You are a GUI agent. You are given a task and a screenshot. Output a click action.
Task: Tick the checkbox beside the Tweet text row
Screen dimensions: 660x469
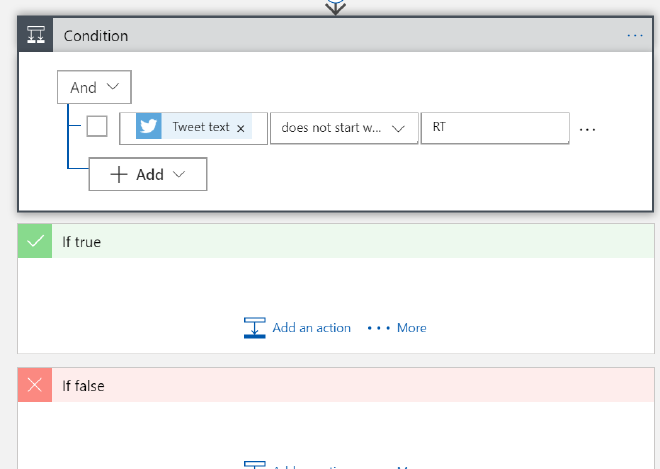(x=97, y=127)
